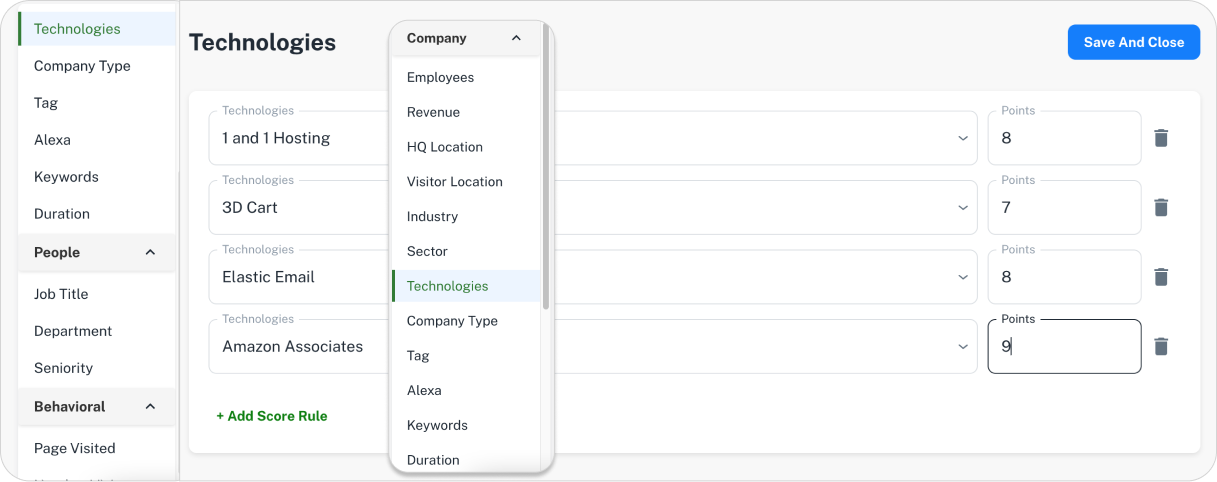Click the Save And Close button
The width and height of the screenshot is (1217, 482).
pyautogui.click(x=1133, y=42)
